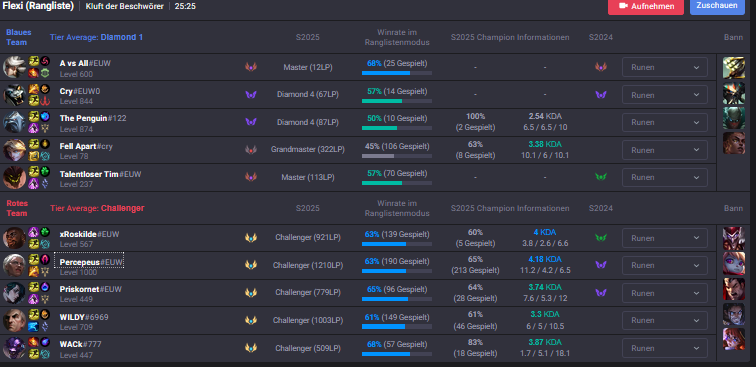
Task: Open Runen dropdown for Talentloser Tim
Action: 665,177
